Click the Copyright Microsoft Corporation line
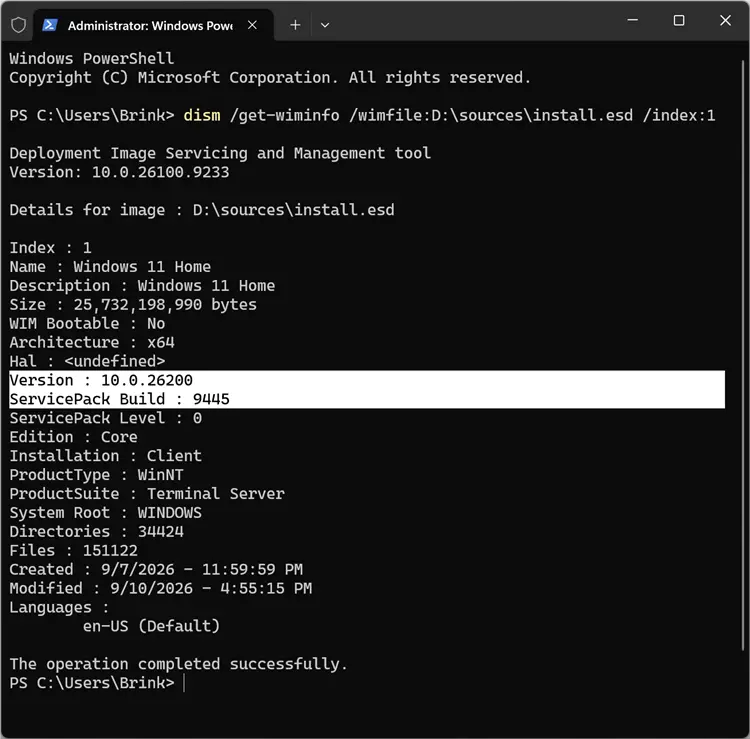Viewport: 750px width, 739px height. click(x=270, y=77)
